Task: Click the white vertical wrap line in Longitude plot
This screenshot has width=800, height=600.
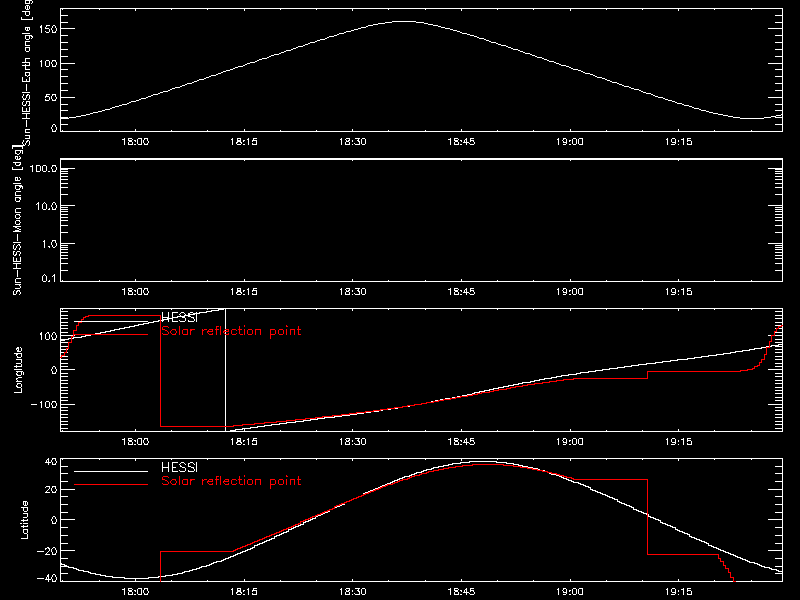Action: (226, 370)
